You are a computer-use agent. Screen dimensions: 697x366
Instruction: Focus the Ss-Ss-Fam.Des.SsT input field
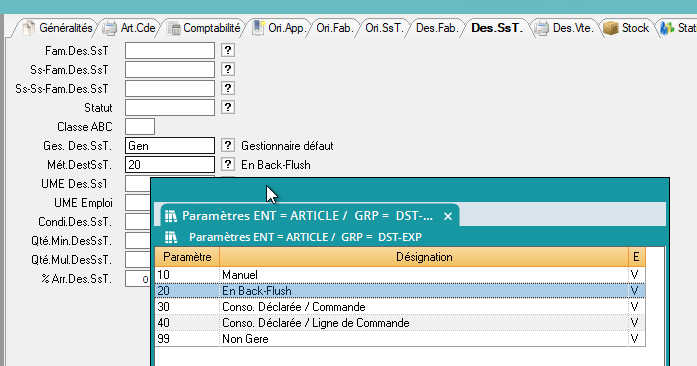click(x=170, y=88)
